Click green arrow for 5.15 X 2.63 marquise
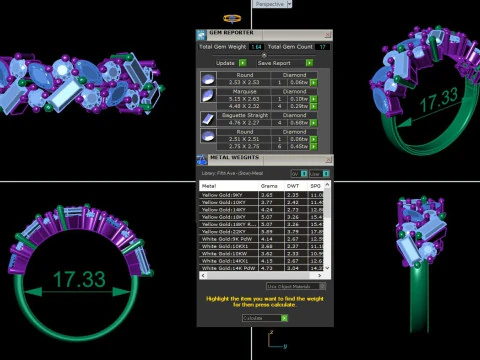480x360 pixels. (x=314, y=99)
